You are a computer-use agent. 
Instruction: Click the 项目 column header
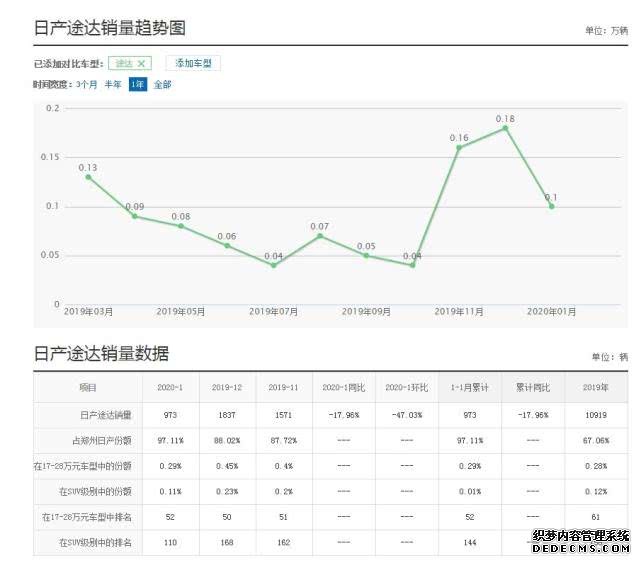click(88, 387)
